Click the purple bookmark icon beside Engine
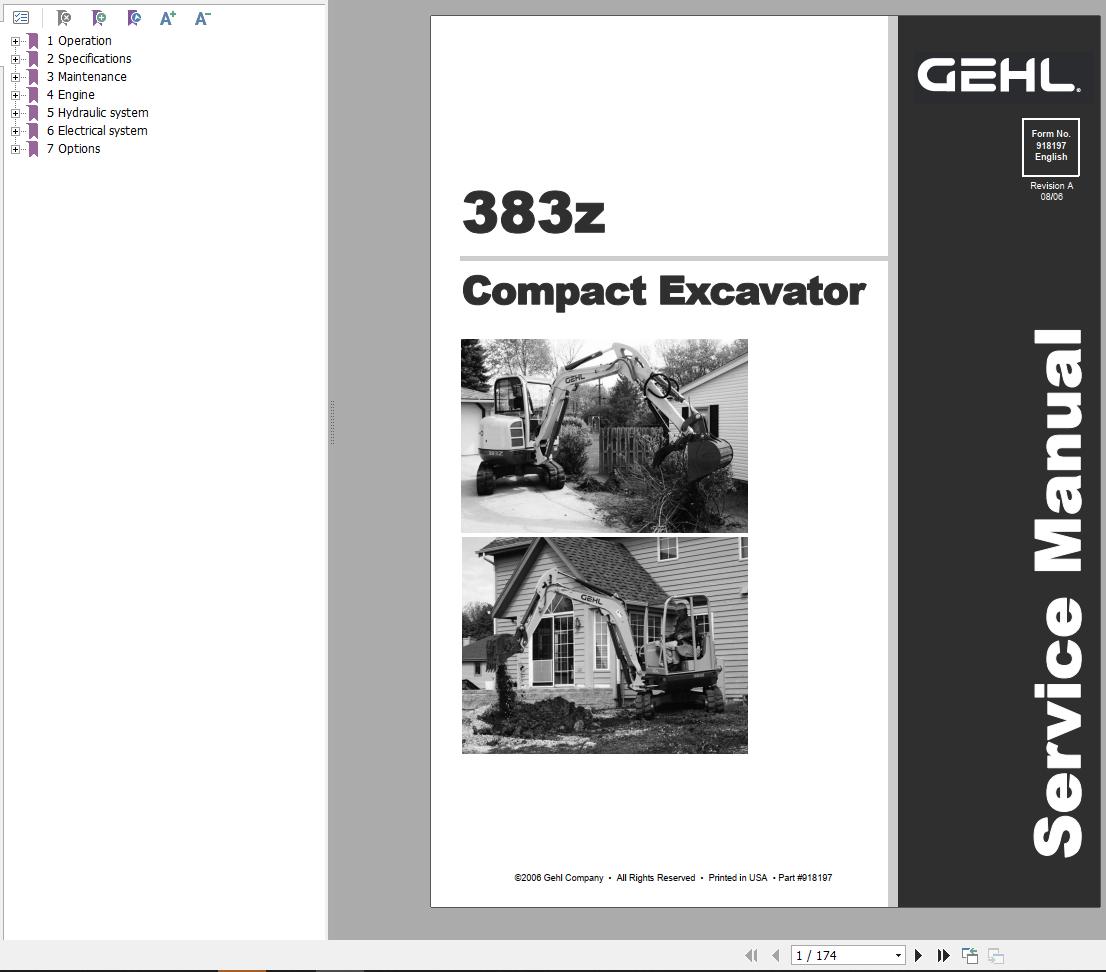Screen dimensions: 1106x972 [33, 95]
